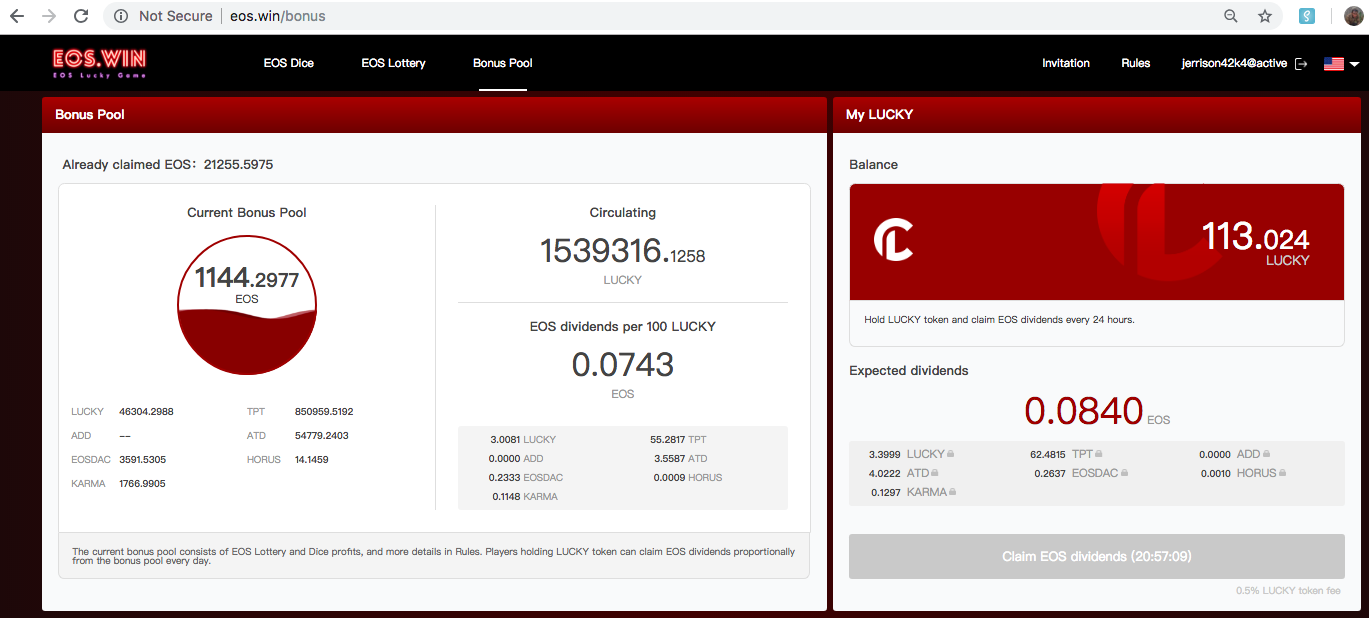Click the 'EOS dividends per 100 LUCKY' heading
This screenshot has width=1369, height=618.
622,326
